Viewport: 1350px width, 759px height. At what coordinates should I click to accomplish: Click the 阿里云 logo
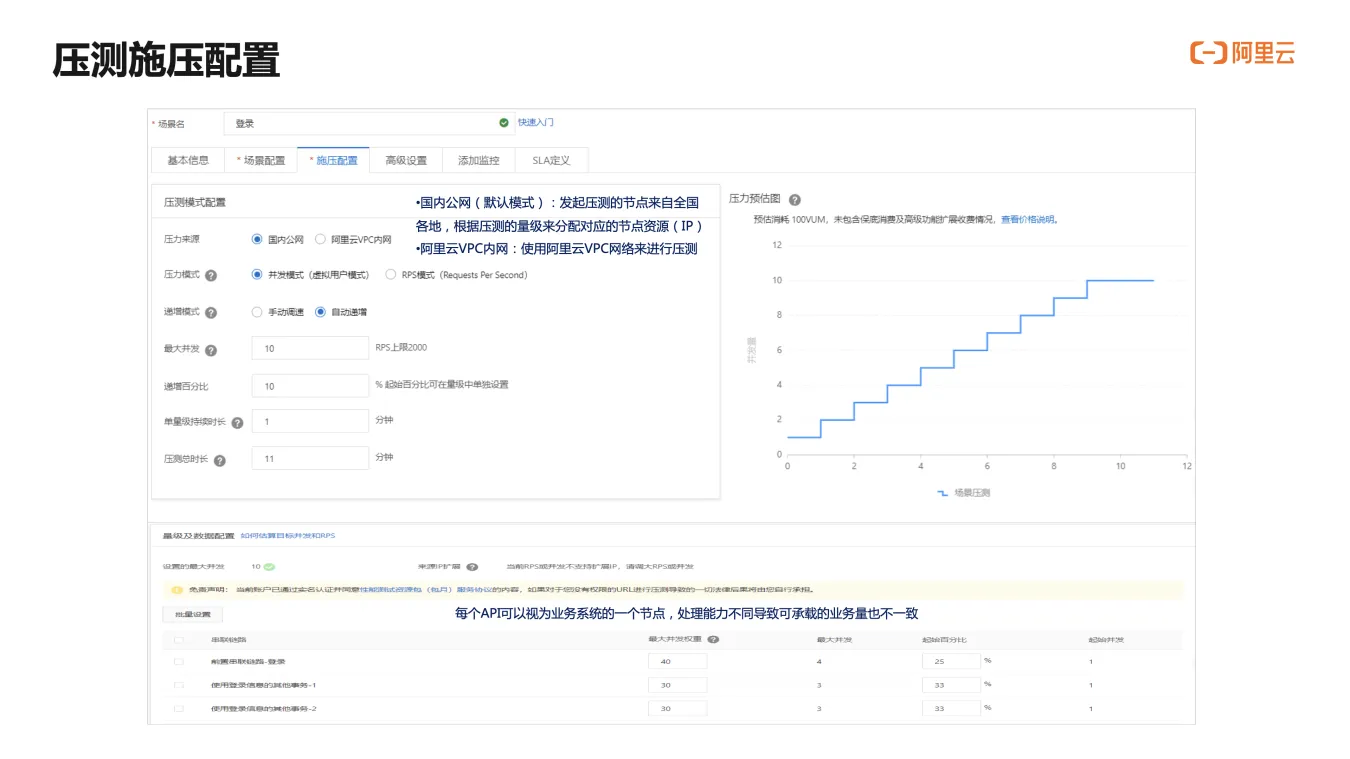tap(1242, 53)
